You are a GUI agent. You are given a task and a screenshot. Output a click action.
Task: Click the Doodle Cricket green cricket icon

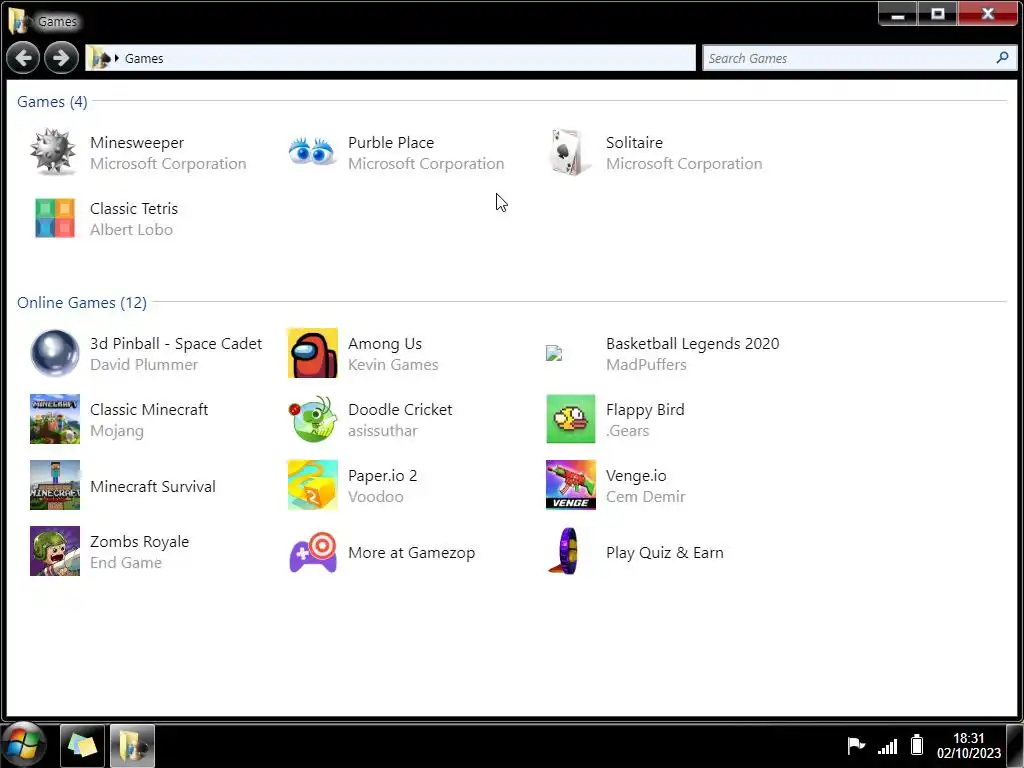point(313,419)
